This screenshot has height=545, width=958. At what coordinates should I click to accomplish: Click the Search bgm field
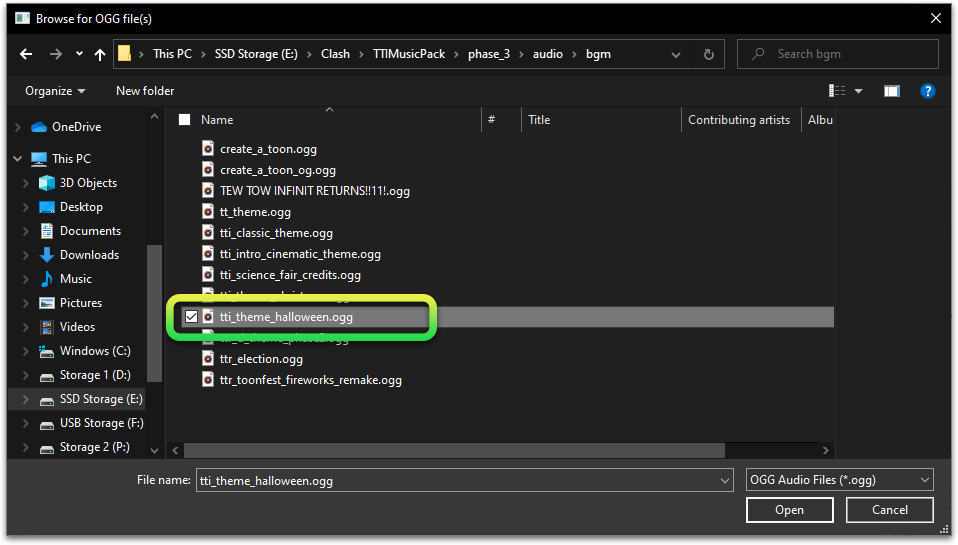point(838,54)
